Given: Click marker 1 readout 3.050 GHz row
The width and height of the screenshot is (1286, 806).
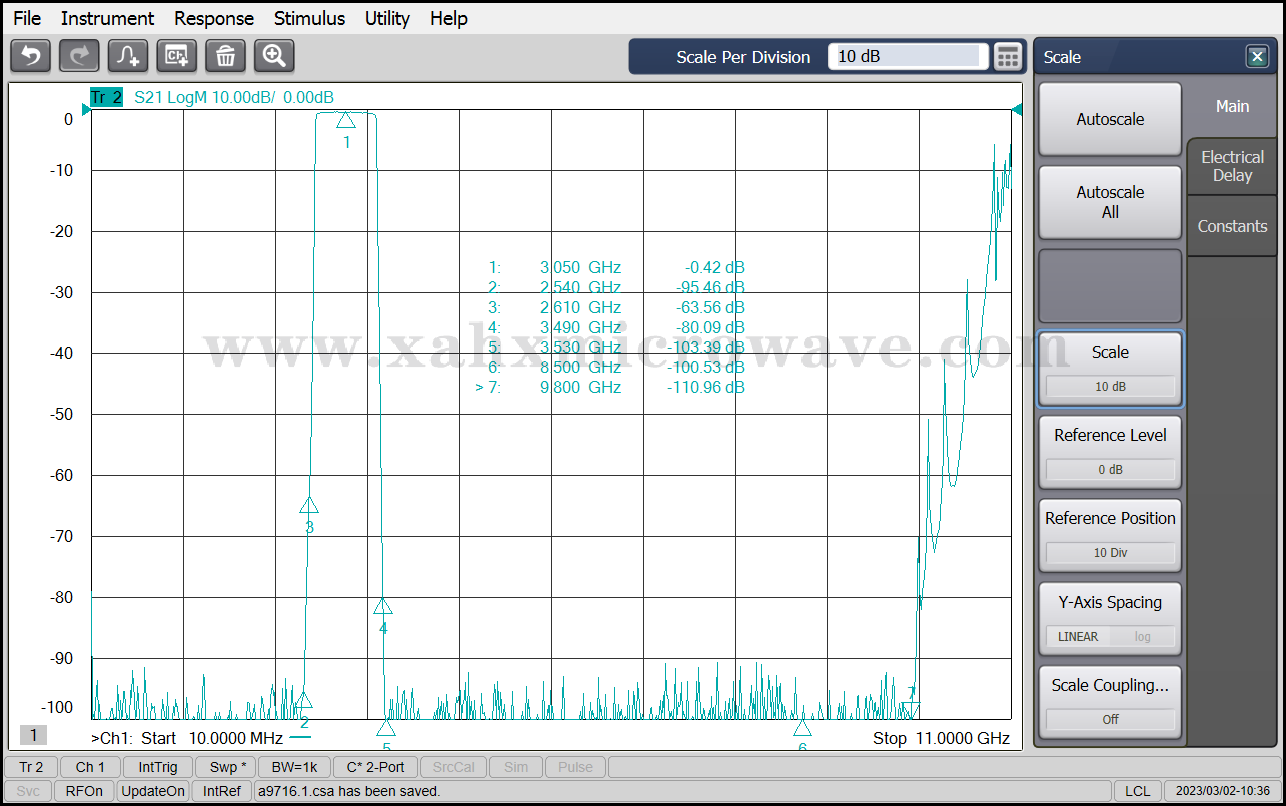Looking at the screenshot, I should coord(616,268).
